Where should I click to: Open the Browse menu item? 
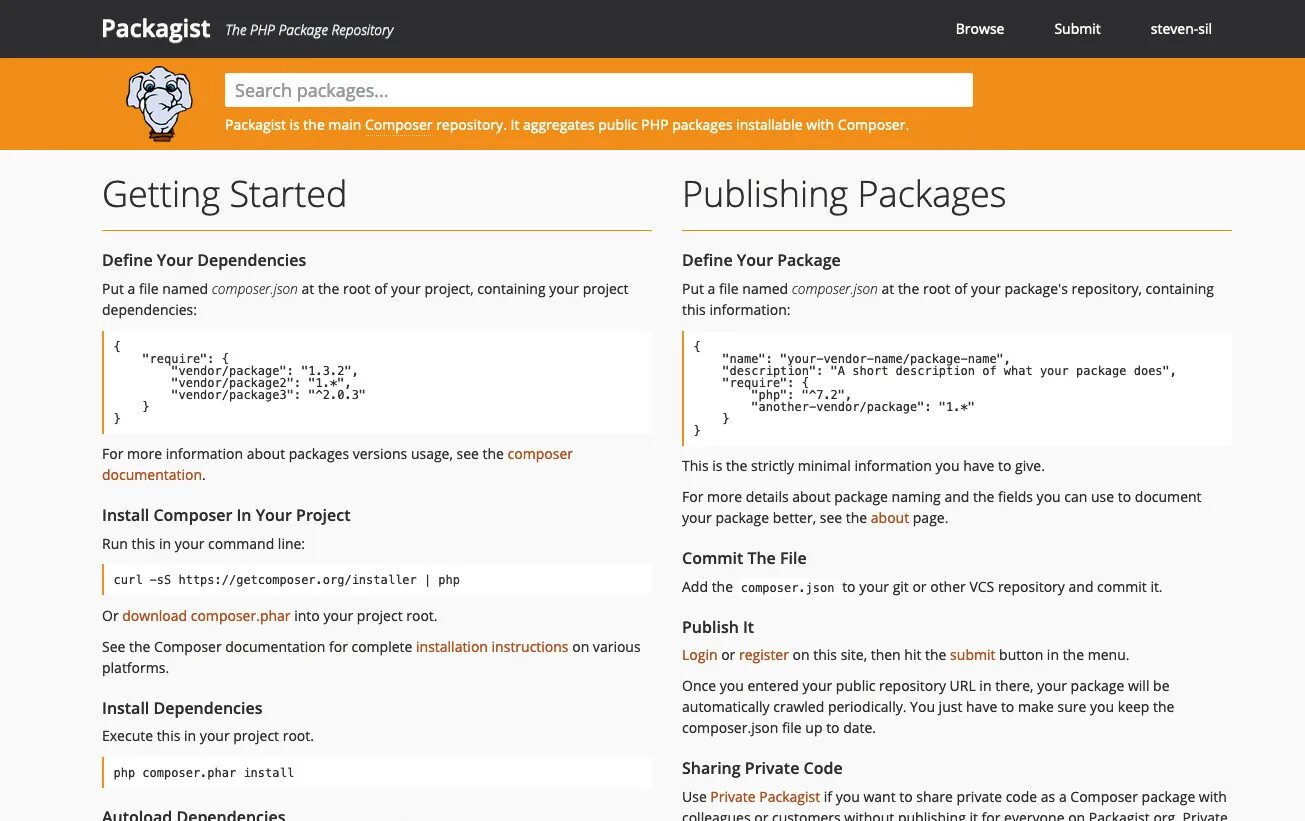point(979,28)
